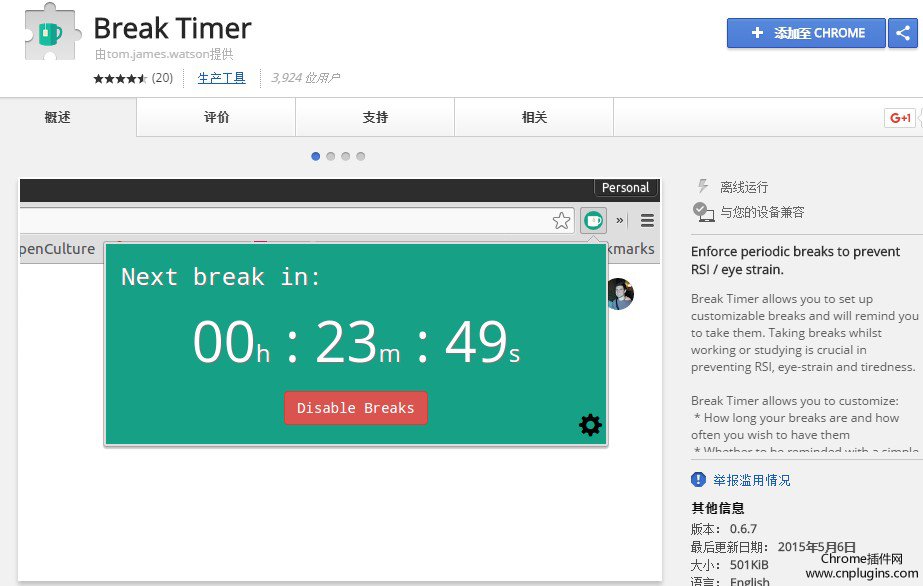The height and width of the screenshot is (586, 923).
Task: Select the first screenshot carousel dot
Action: 316,156
